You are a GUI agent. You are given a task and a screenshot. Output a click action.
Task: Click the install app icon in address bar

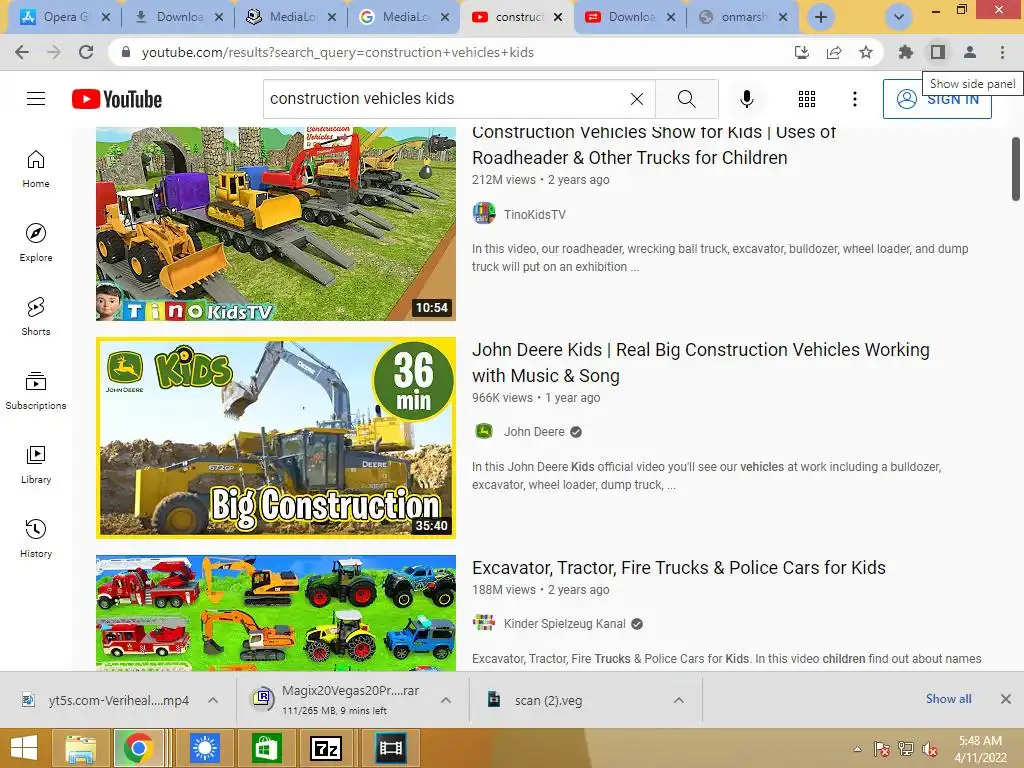801,52
